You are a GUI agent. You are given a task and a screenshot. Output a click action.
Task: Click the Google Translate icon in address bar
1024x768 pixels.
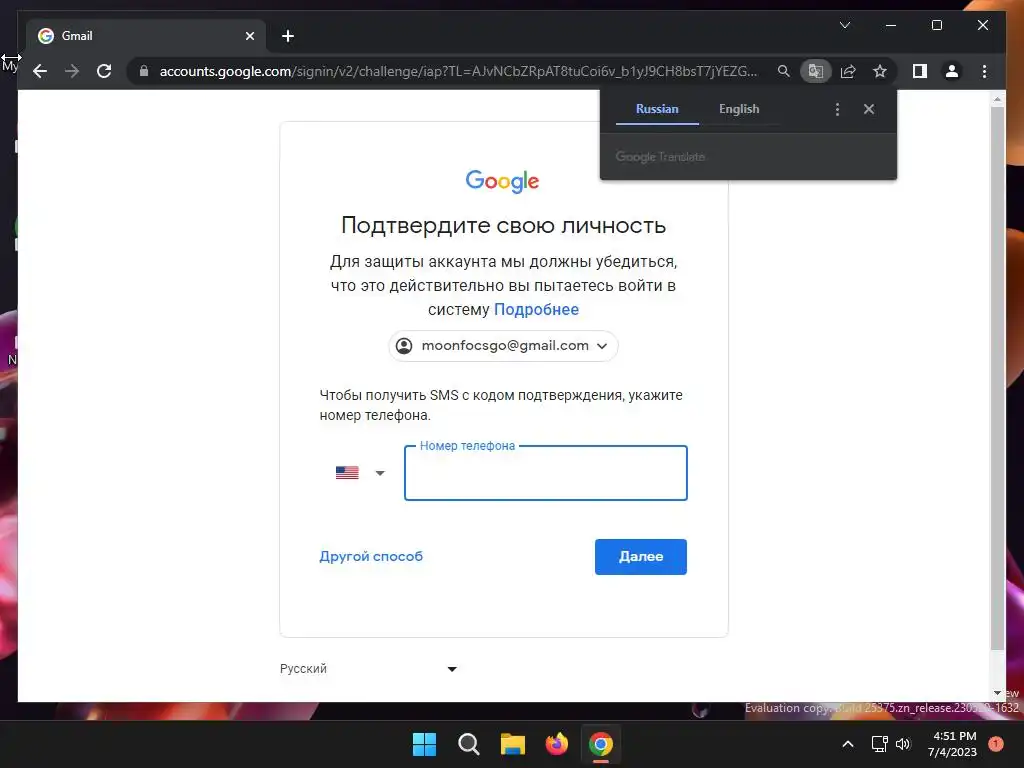[816, 71]
